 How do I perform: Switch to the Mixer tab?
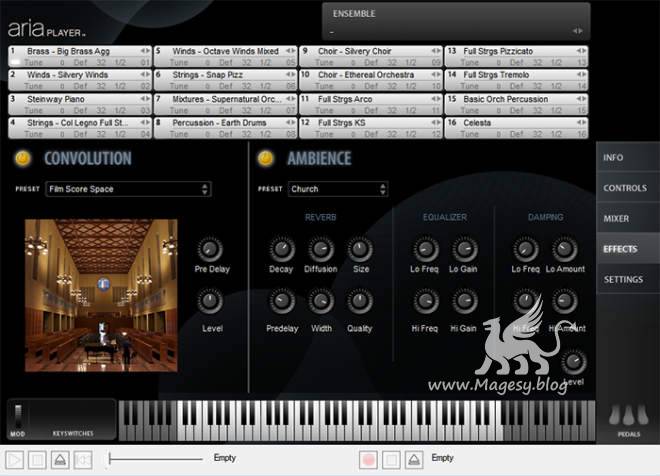(x=628, y=218)
